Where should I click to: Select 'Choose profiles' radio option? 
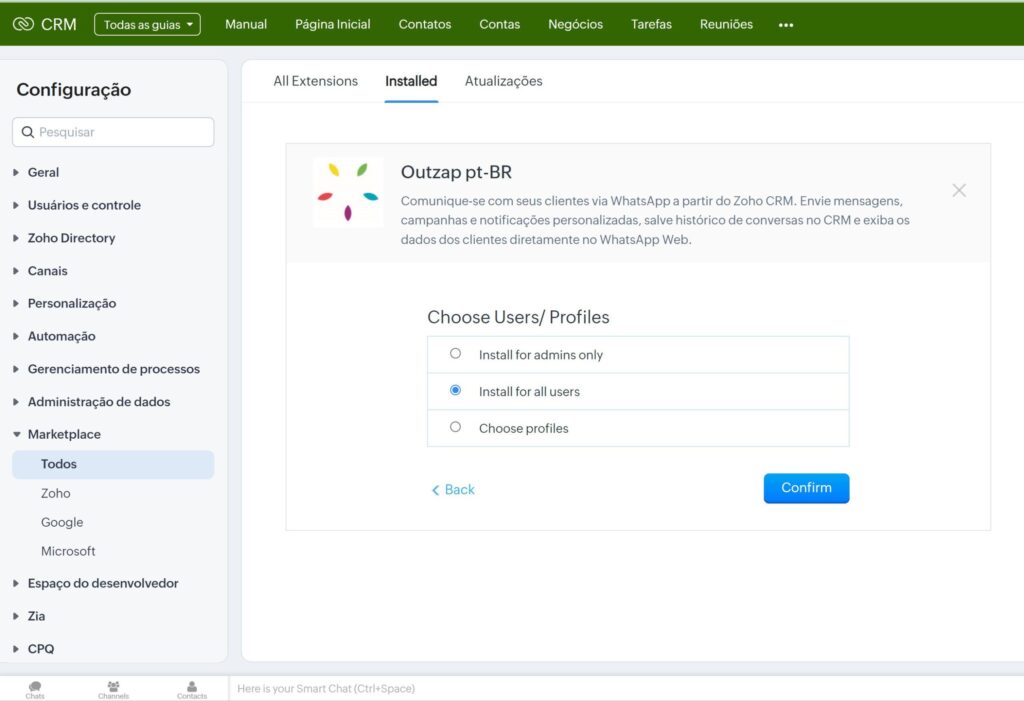pyautogui.click(x=455, y=427)
